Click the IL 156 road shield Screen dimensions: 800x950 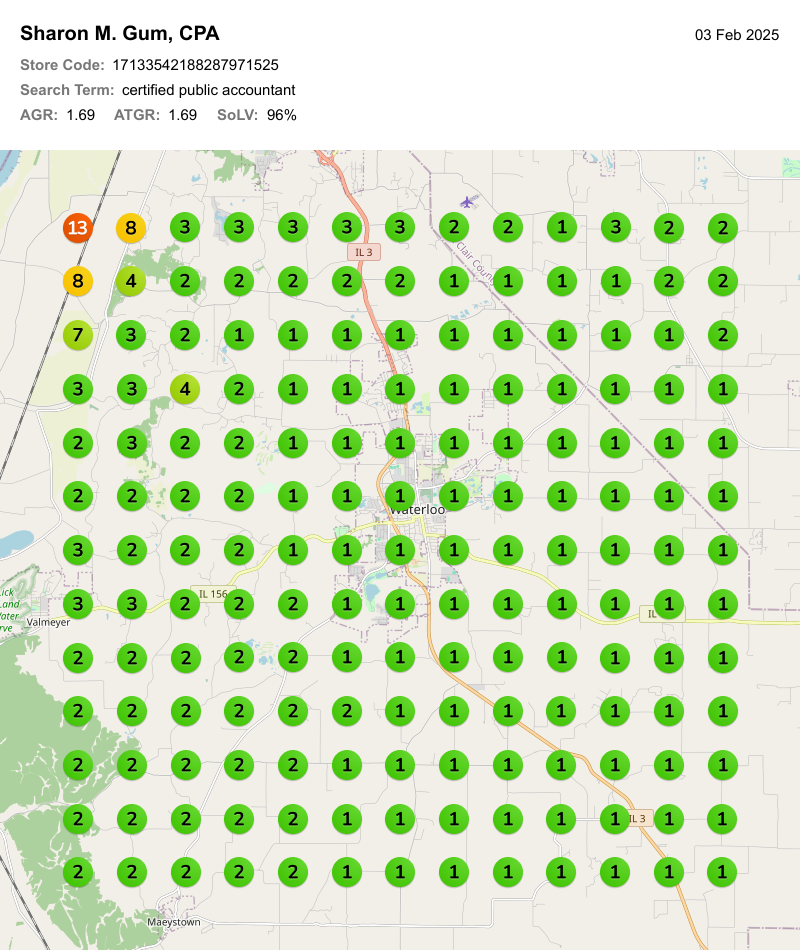212,594
